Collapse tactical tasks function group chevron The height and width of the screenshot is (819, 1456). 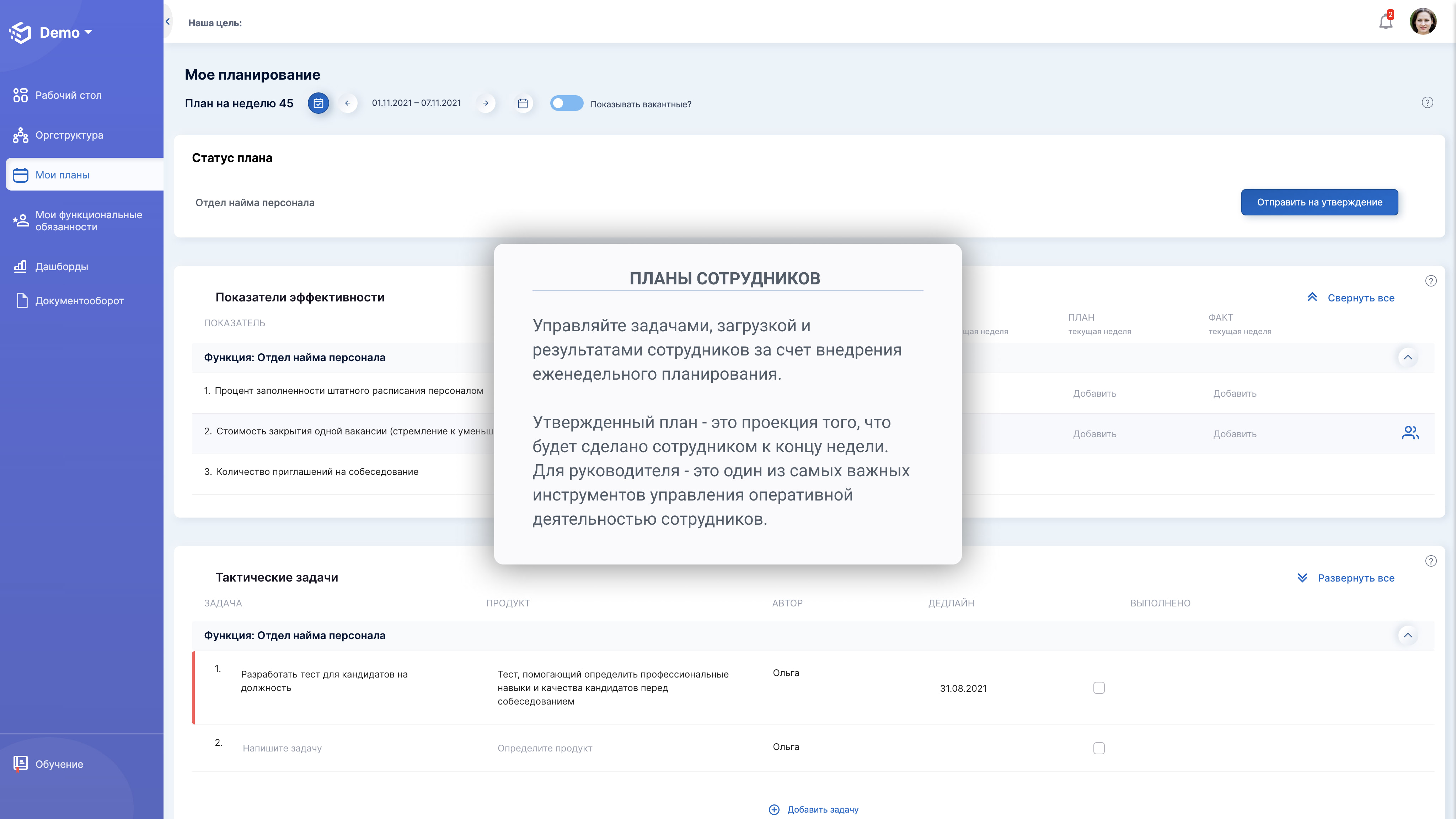click(x=1407, y=635)
